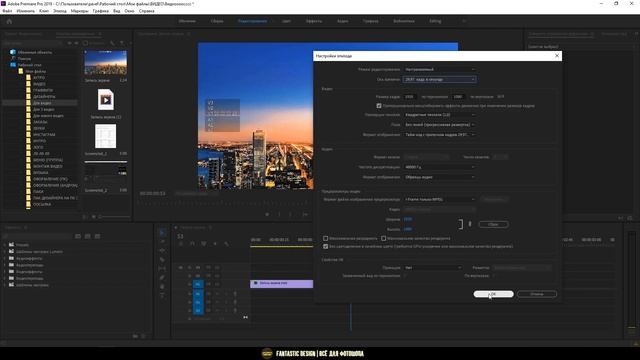Switch to the Редактирование workspace tab
640x360 pixels.
click(x=252, y=21)
